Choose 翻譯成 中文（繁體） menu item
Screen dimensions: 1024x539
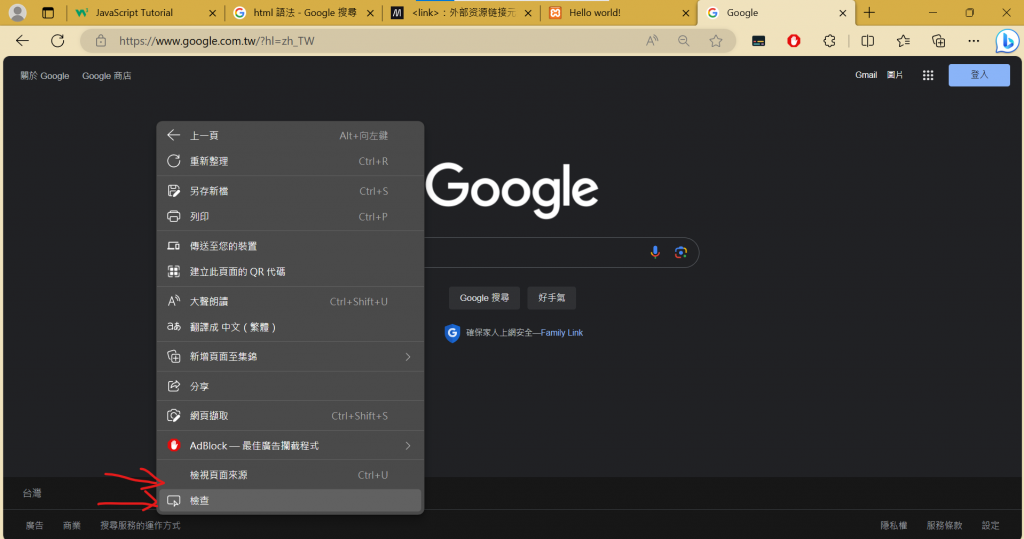click(290, 327)
